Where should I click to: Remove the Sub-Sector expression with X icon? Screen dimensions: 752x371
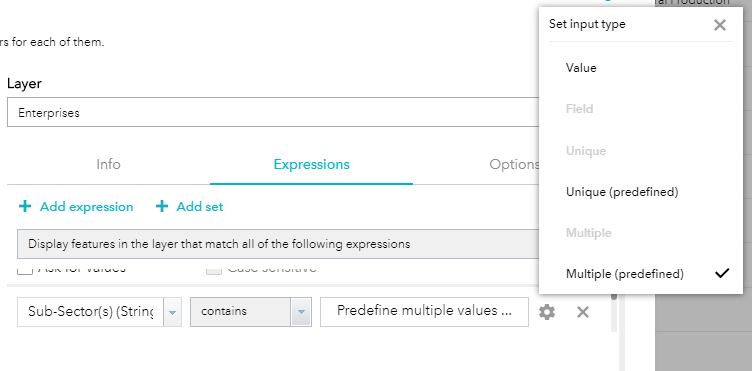tap(583, 313)
